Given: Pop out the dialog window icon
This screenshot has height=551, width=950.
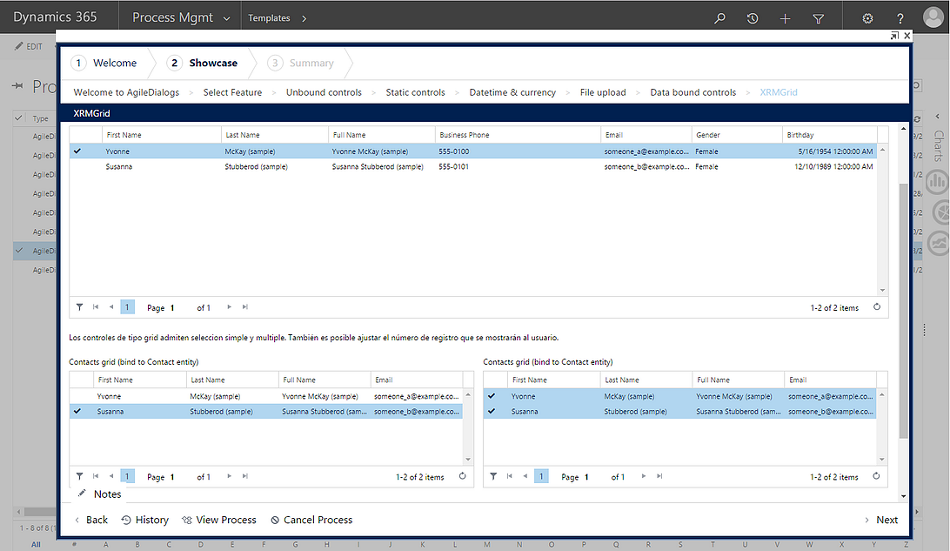Looking at the screenshot, I should point(894,36).
